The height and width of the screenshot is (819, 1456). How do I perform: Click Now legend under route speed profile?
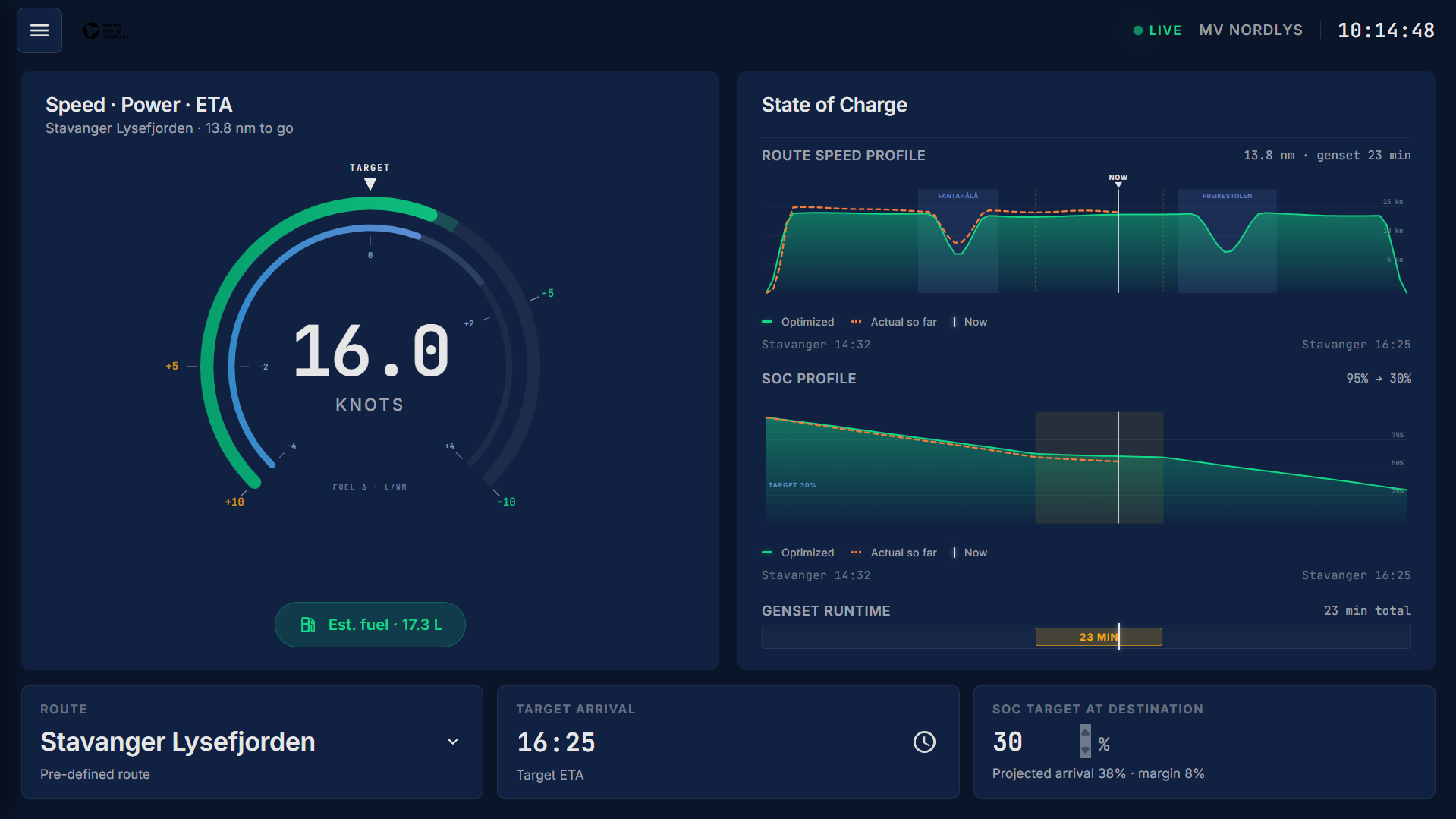pos(970,322)
